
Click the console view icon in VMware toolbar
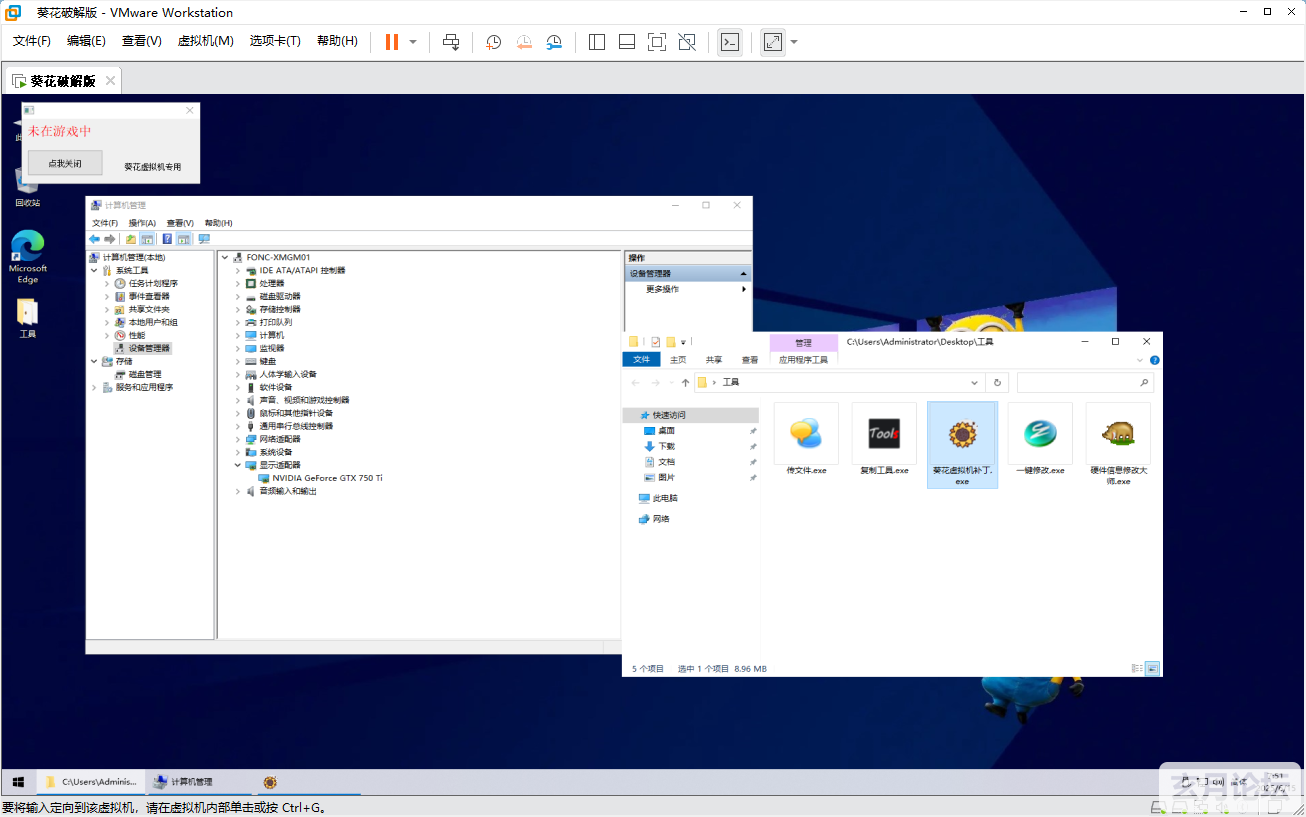click(730, 42)
